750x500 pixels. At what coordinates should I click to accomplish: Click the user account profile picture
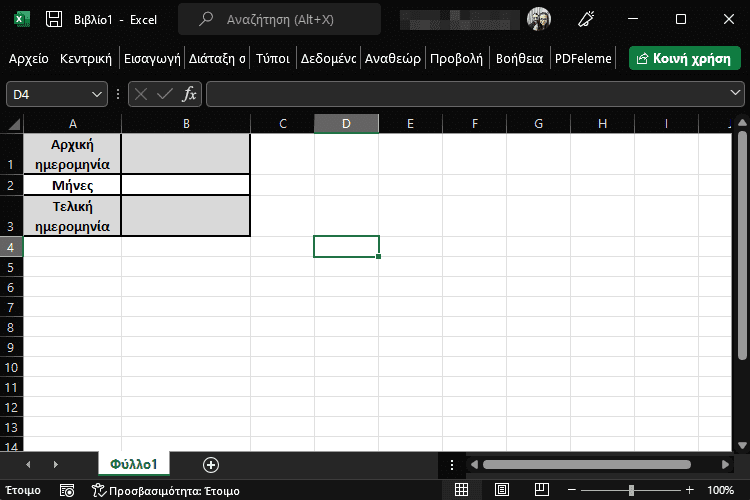coord(540,19)
